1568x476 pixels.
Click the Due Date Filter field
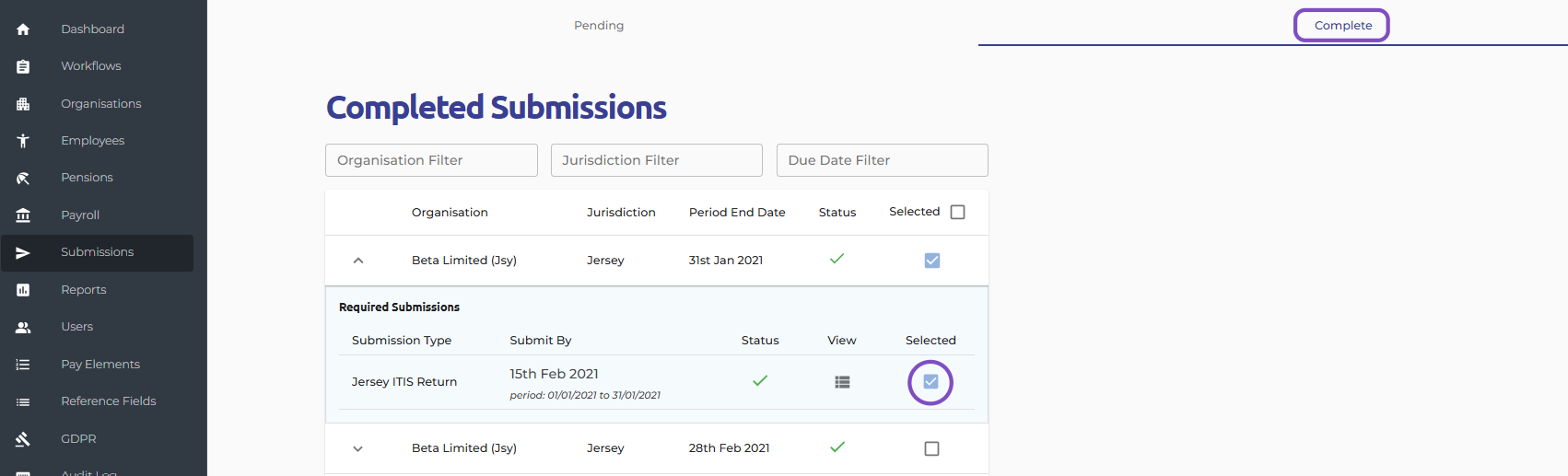coord(883,160)
